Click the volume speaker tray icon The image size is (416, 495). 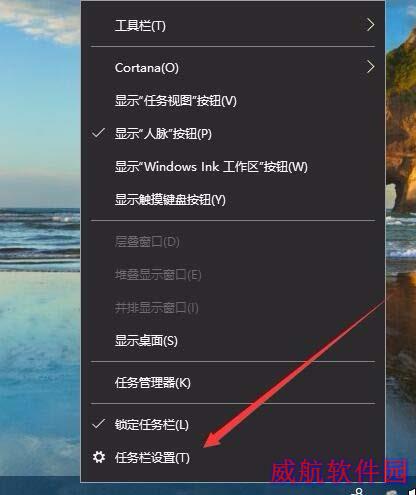tap(411, 492)
